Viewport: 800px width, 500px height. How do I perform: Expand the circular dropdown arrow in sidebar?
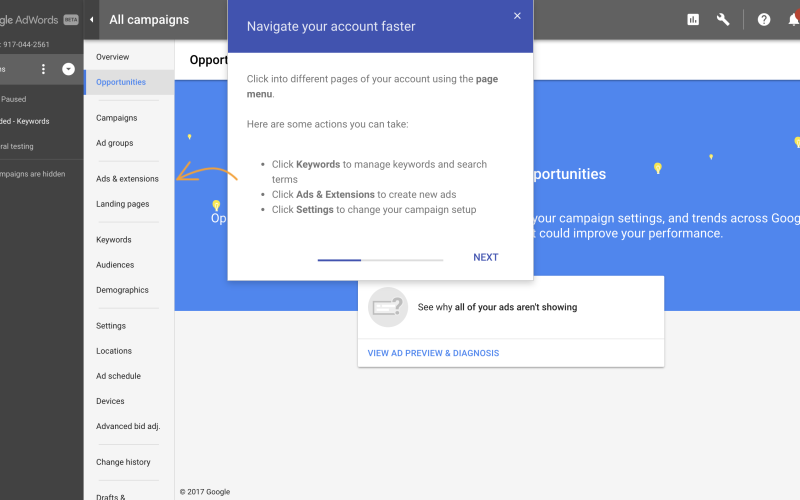(x=68, y=69)
